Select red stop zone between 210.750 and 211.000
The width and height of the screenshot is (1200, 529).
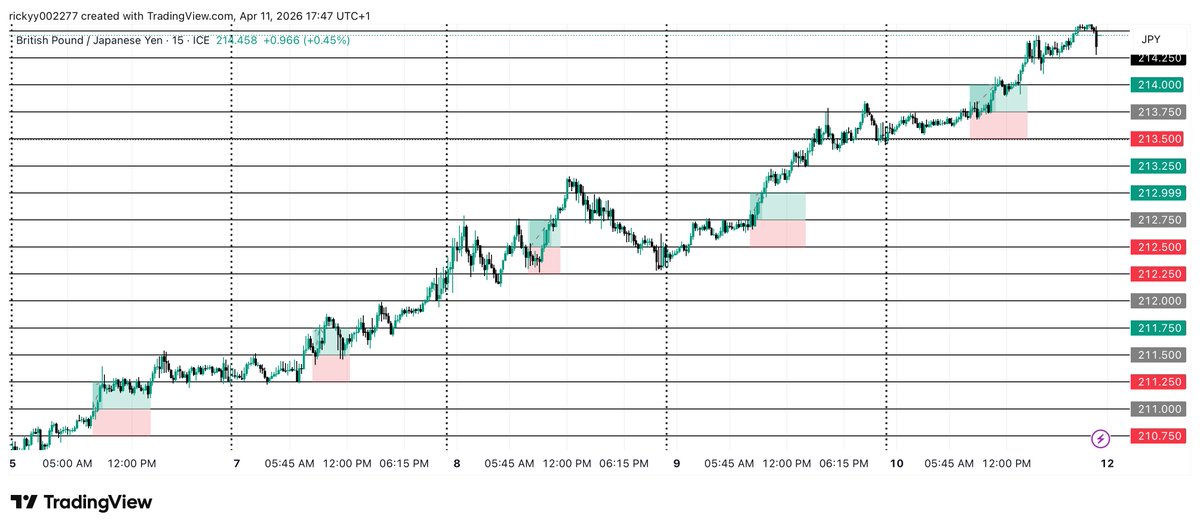tap(121, 422)
